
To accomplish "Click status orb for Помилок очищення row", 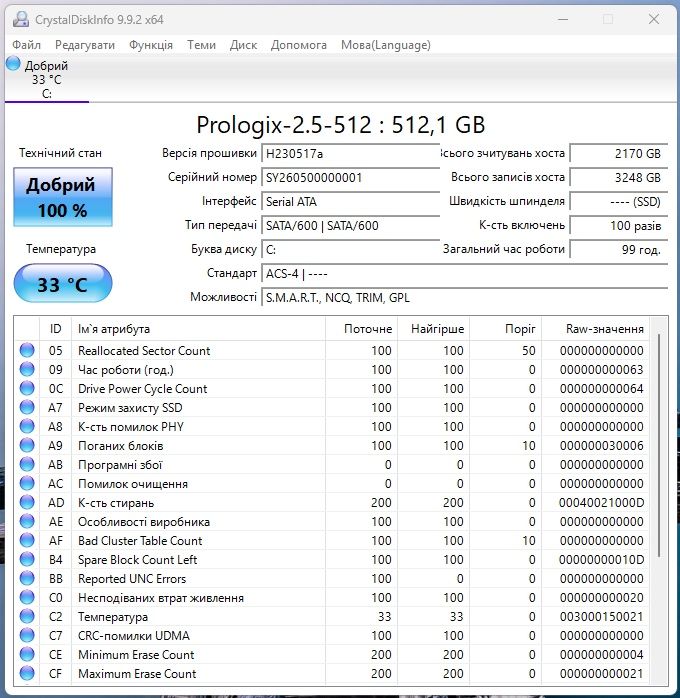I will click(x=27, y=483).
